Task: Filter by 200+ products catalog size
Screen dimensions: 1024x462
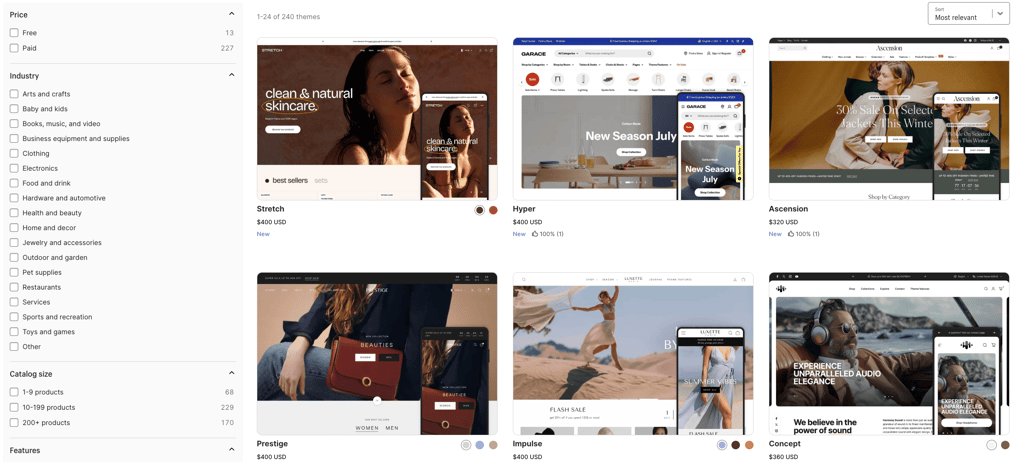Action: [x=14, y=422]
